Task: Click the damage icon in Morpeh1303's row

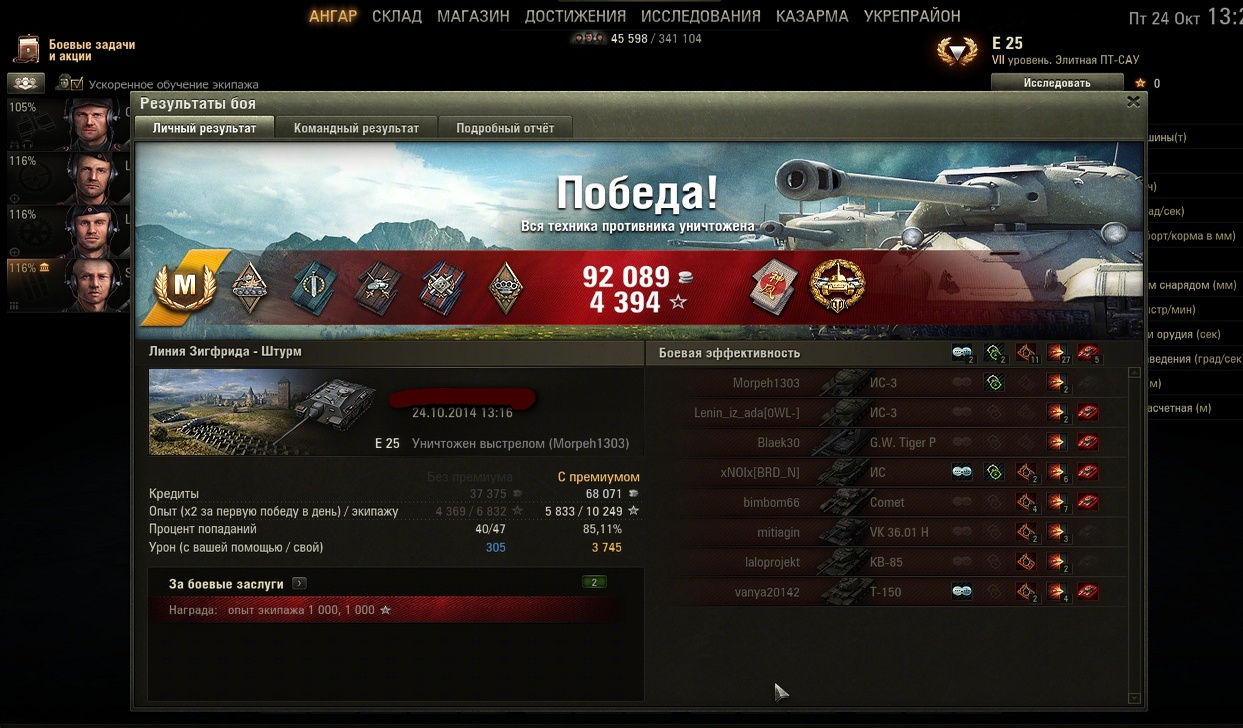Action: [1057, 383]
